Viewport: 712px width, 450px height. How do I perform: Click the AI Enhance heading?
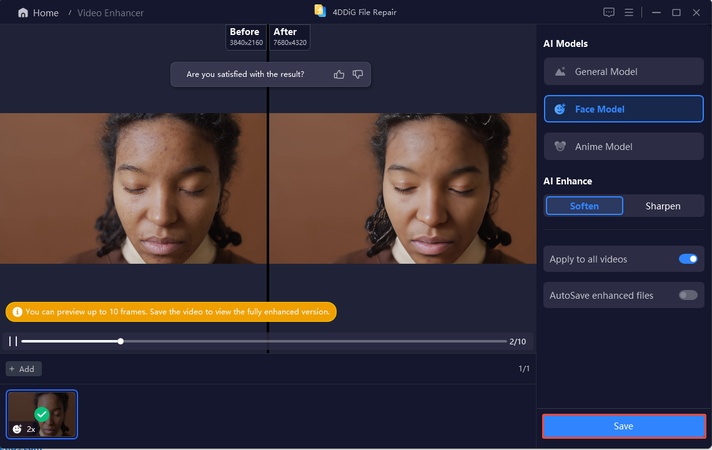click(568, 181)
